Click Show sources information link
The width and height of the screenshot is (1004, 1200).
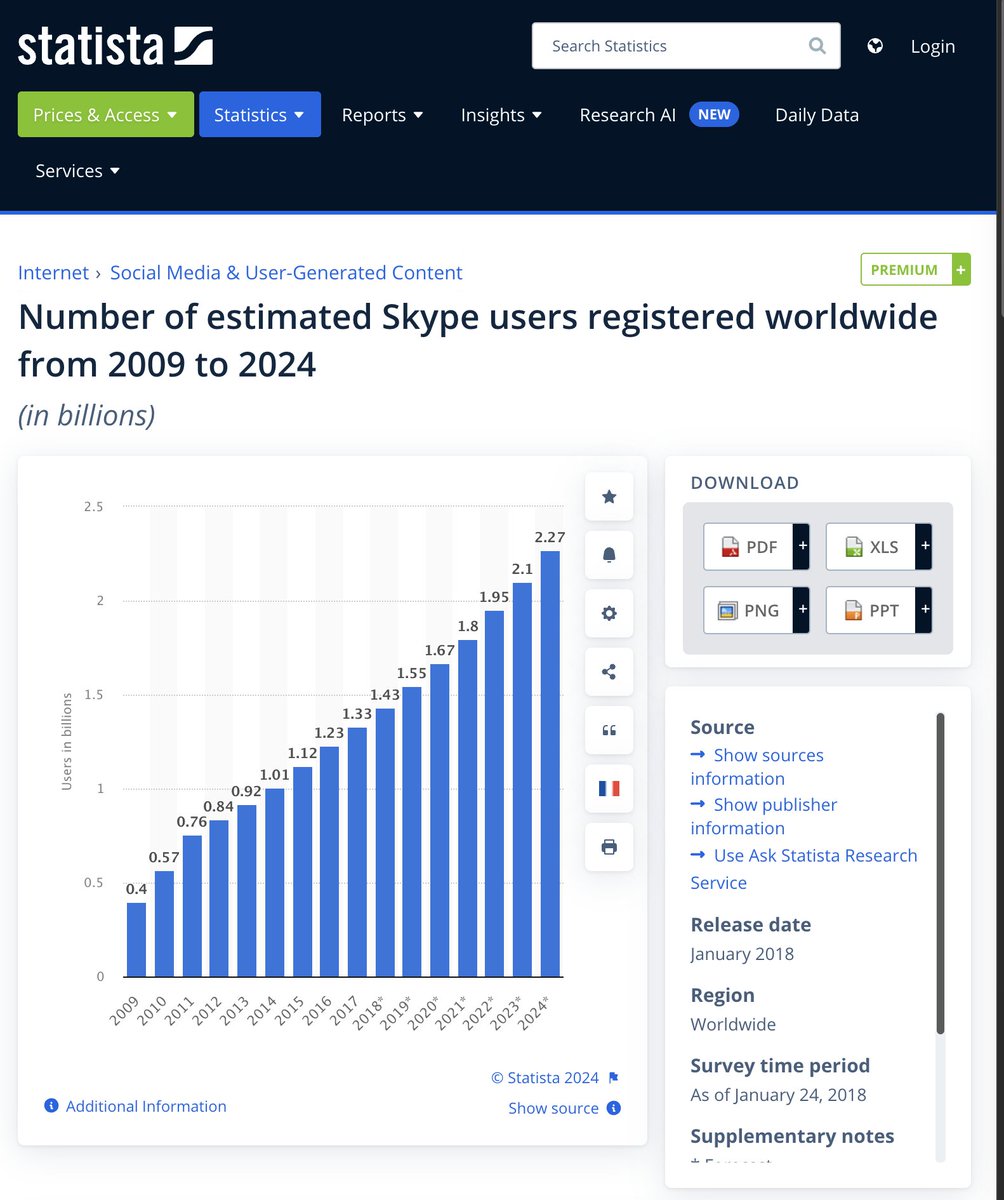point(757,767)
